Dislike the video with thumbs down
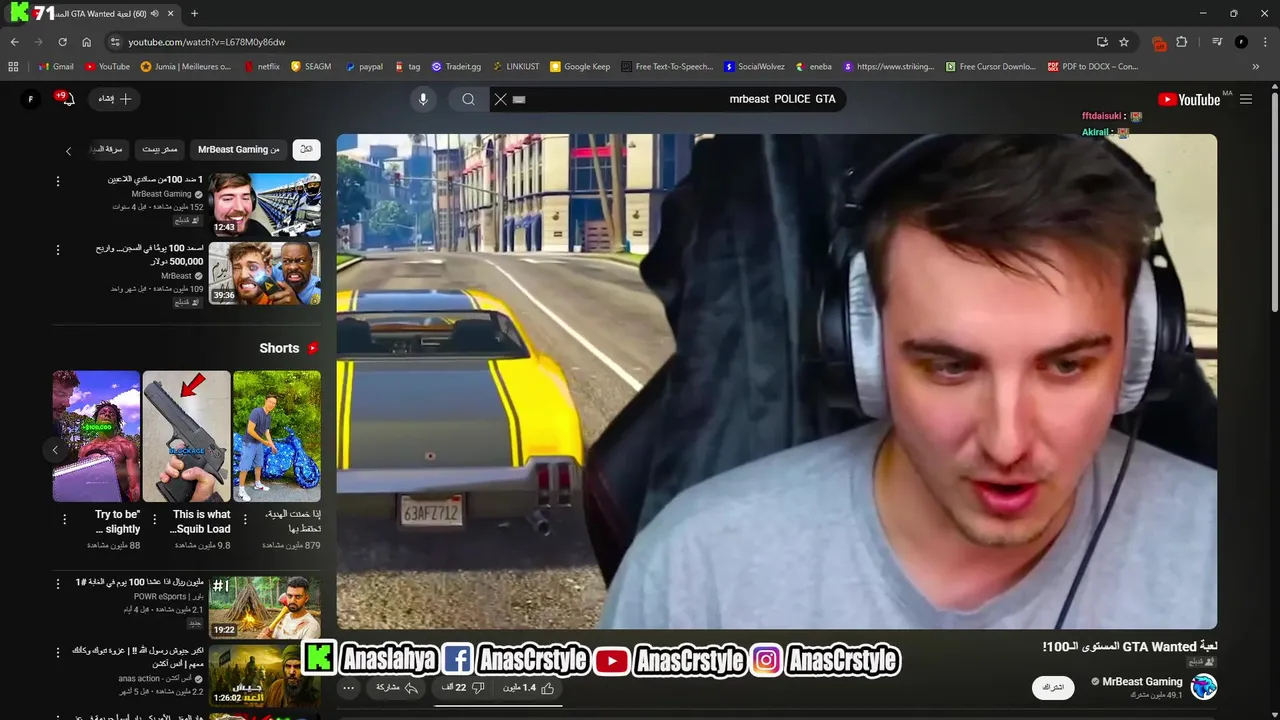Screen dimensions: 1280x720 tap(462, 688)
